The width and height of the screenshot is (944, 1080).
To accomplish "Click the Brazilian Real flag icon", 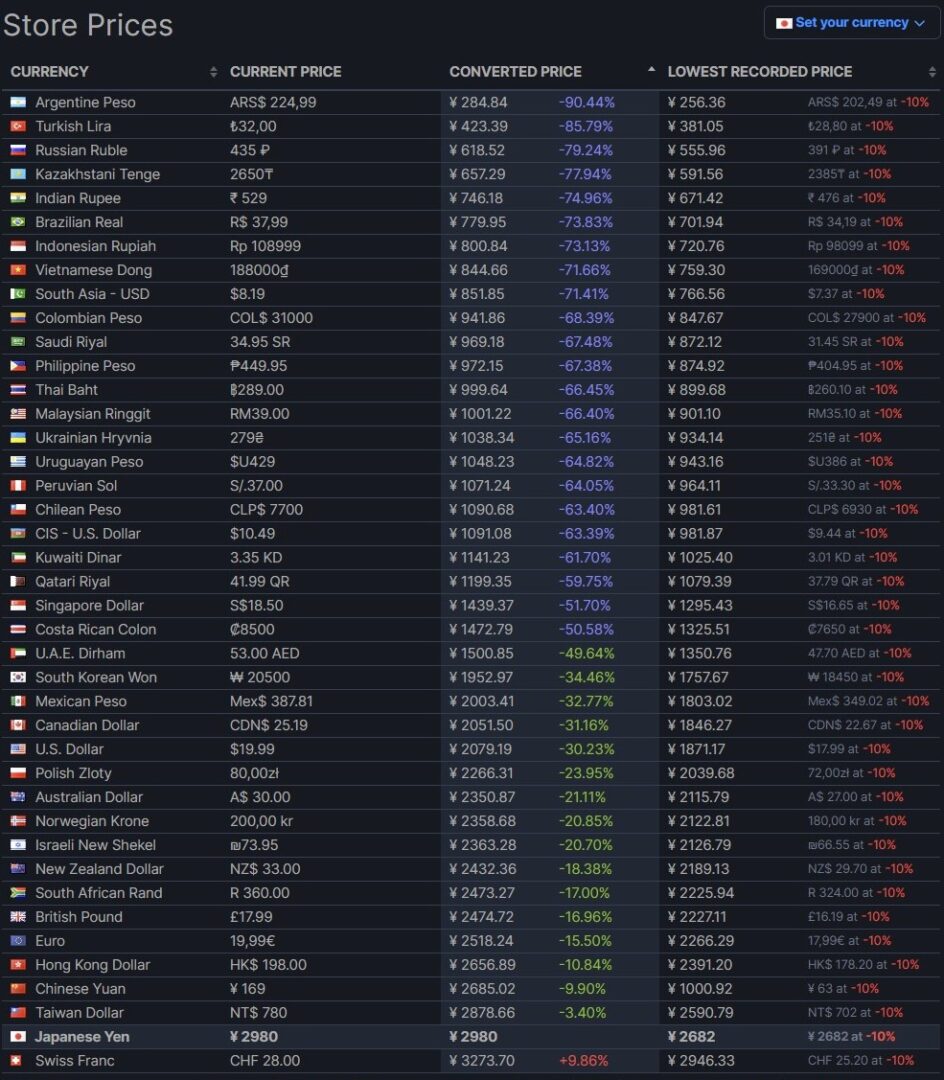I will 17,222.
